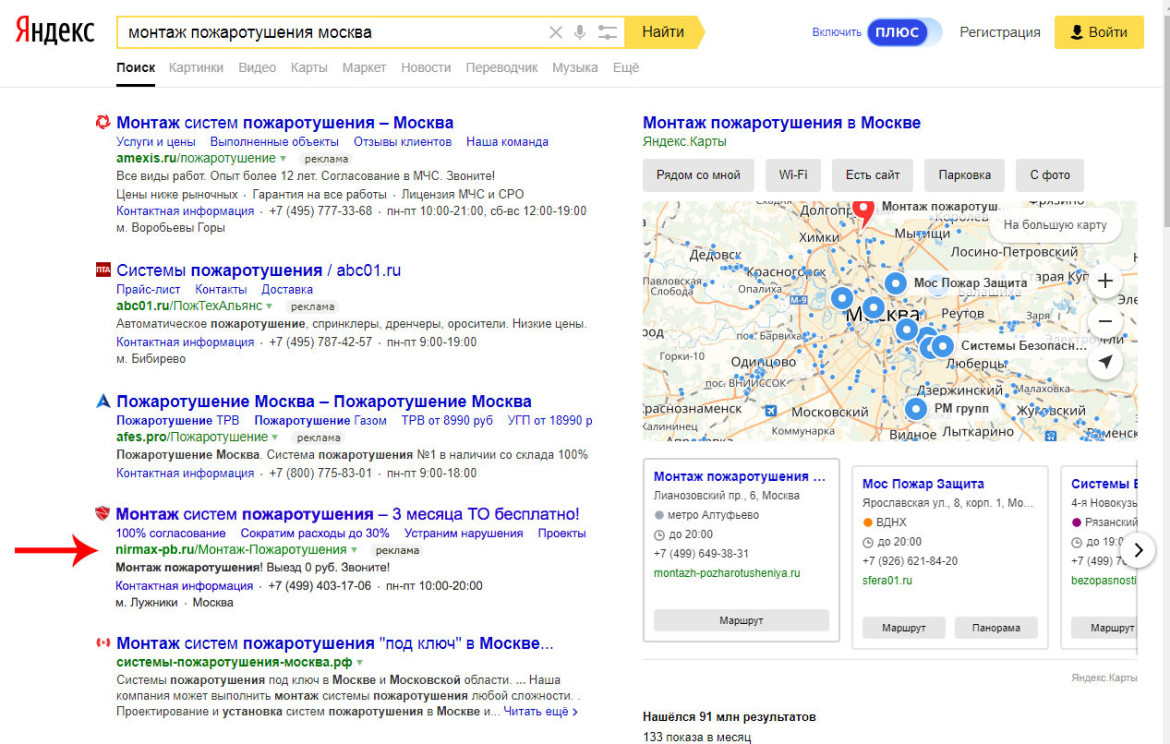This screenshot has width=1170, height=744.
Task: Click Включить link beside Плюс
Action: pyautogui.click(x=836, y=32)
